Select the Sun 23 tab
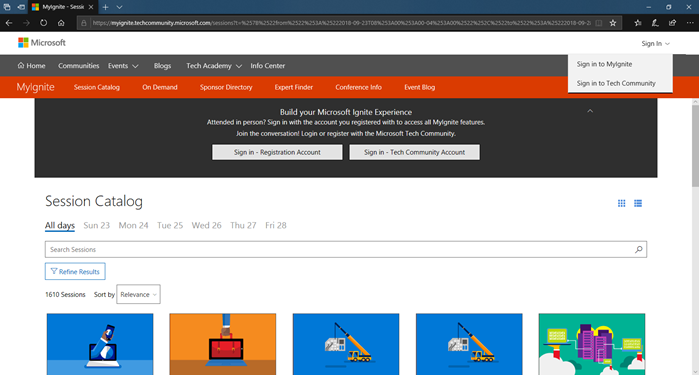The width and height of the screenshot is (699, 375). [96, 226]
